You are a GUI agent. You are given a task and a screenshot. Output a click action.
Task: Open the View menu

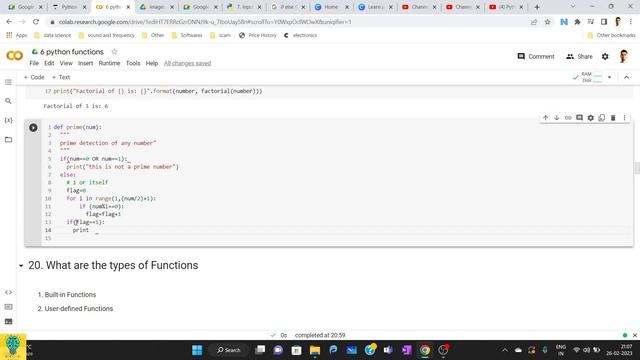pos(66,63)
